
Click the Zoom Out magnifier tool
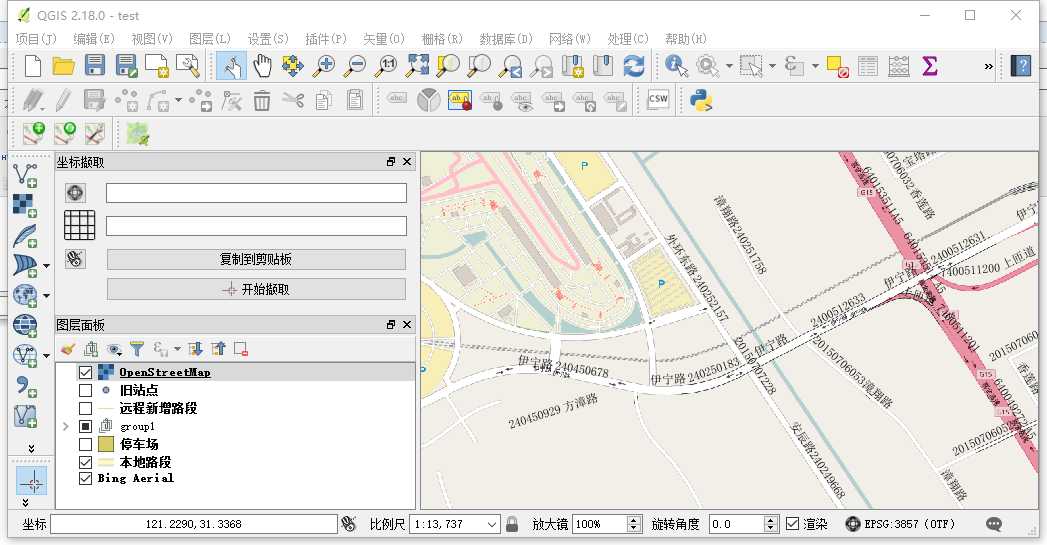pos(355,65)
